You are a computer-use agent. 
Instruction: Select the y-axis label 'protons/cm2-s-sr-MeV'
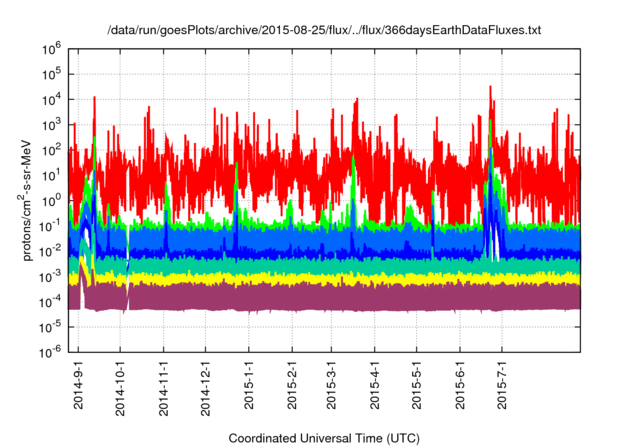tap(26, 200)
